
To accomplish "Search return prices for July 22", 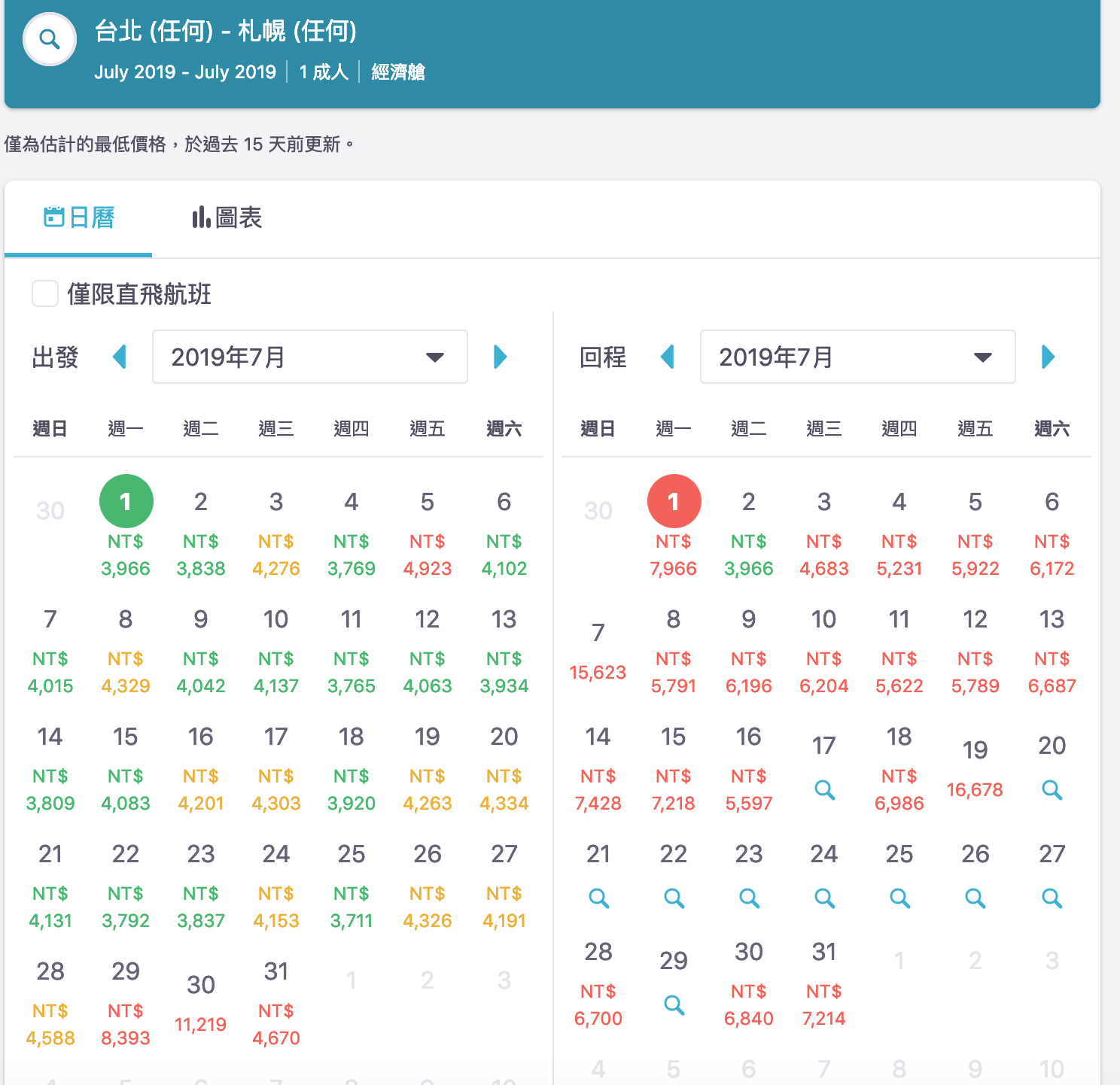I will tap(674, 898).
